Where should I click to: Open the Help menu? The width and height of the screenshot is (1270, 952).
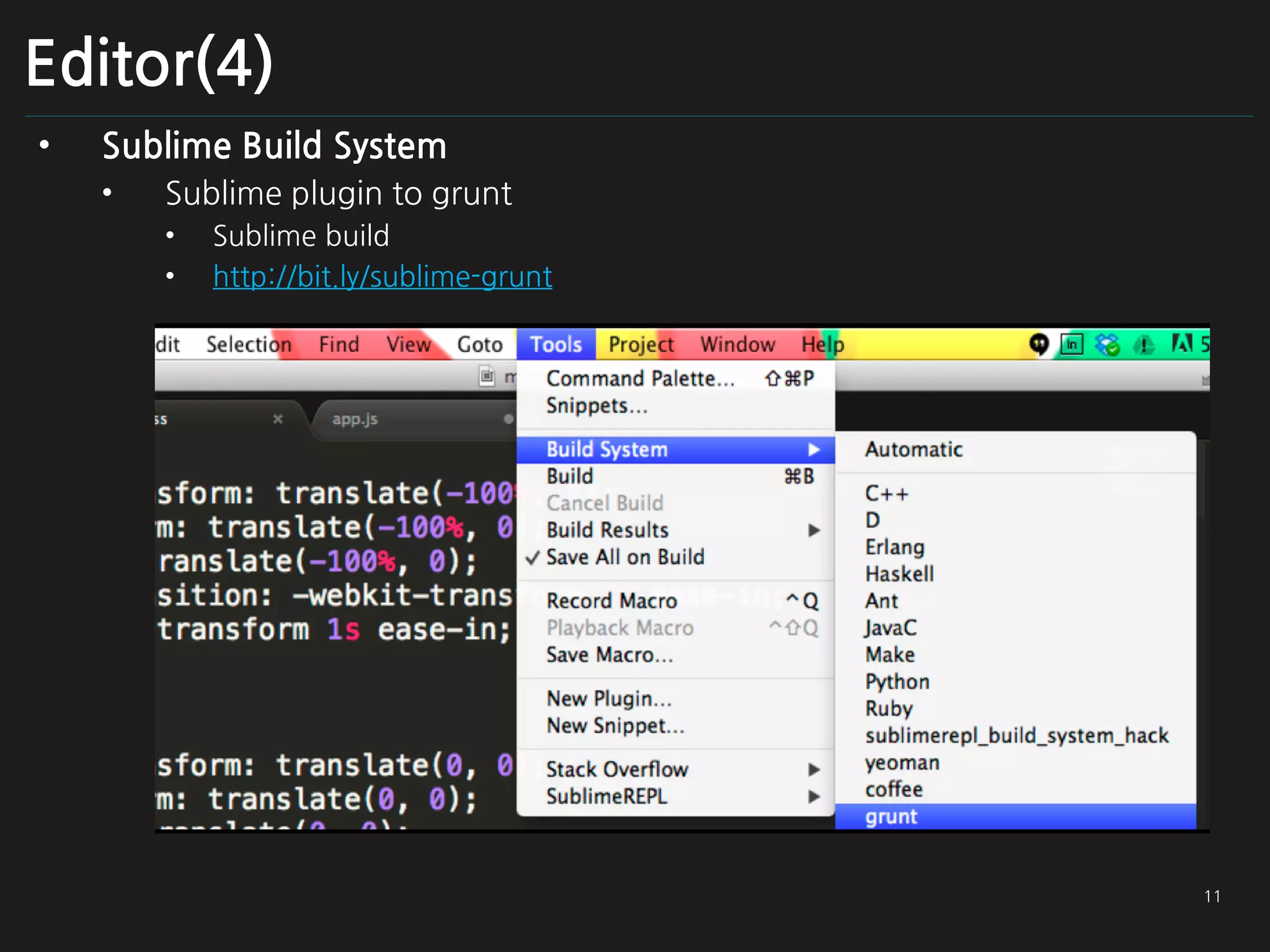point(822,344)
